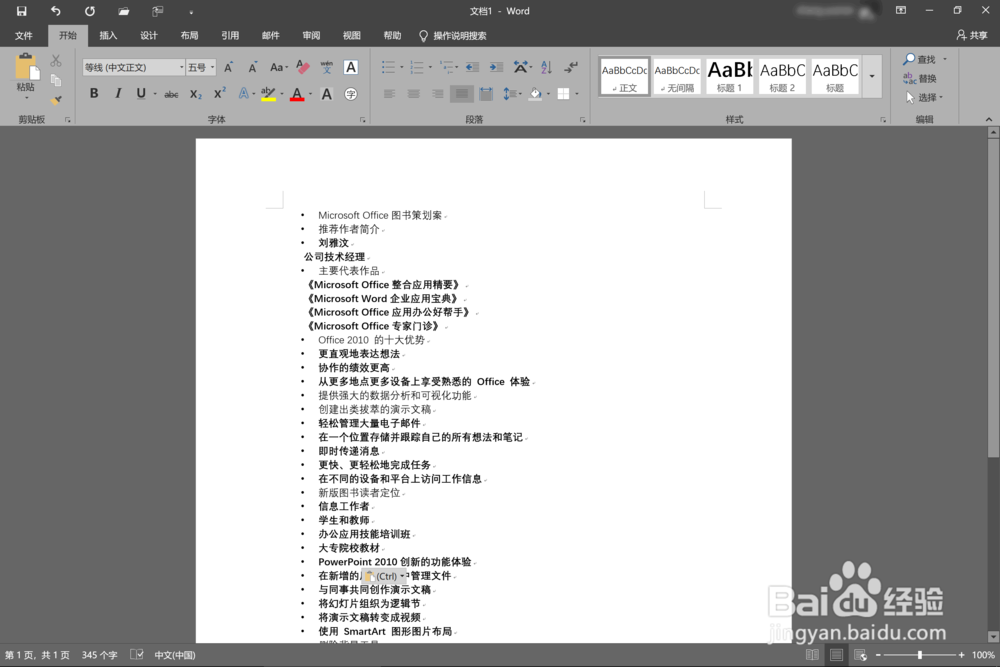Image resolution: width=1000 pixels, height=667 pixels.
Task: Apply red font color
Action: pos(297,94)
